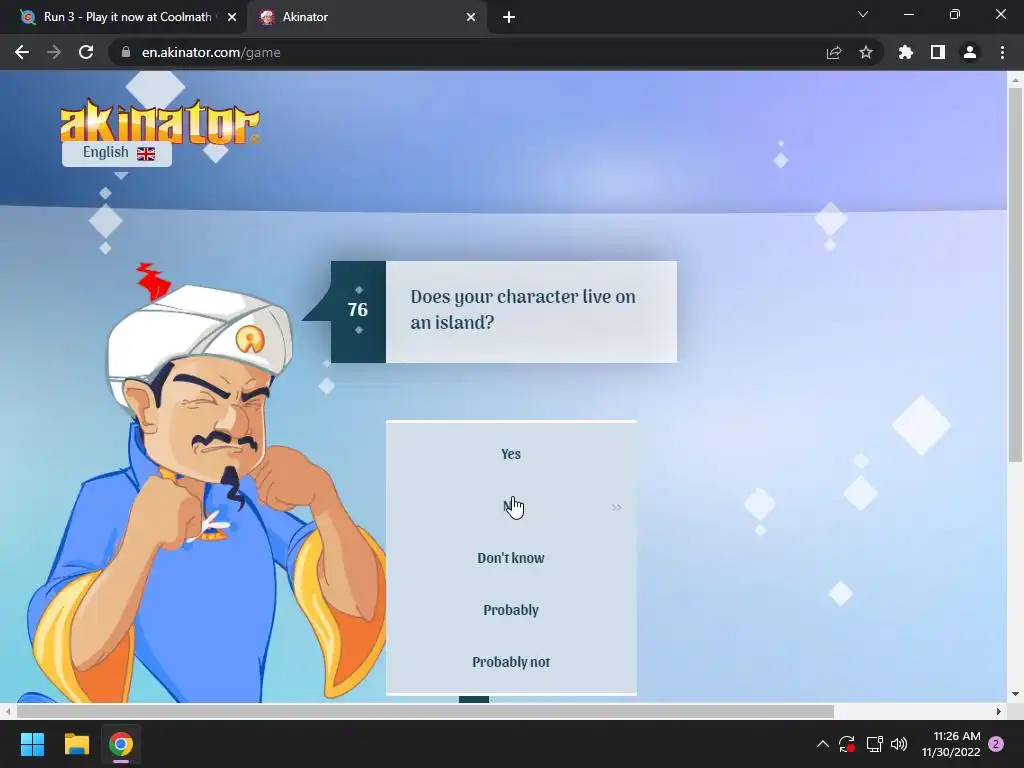Click the Akinator logo
Image resolution: width=1024 pixels, height=768 pixels.
159,121
